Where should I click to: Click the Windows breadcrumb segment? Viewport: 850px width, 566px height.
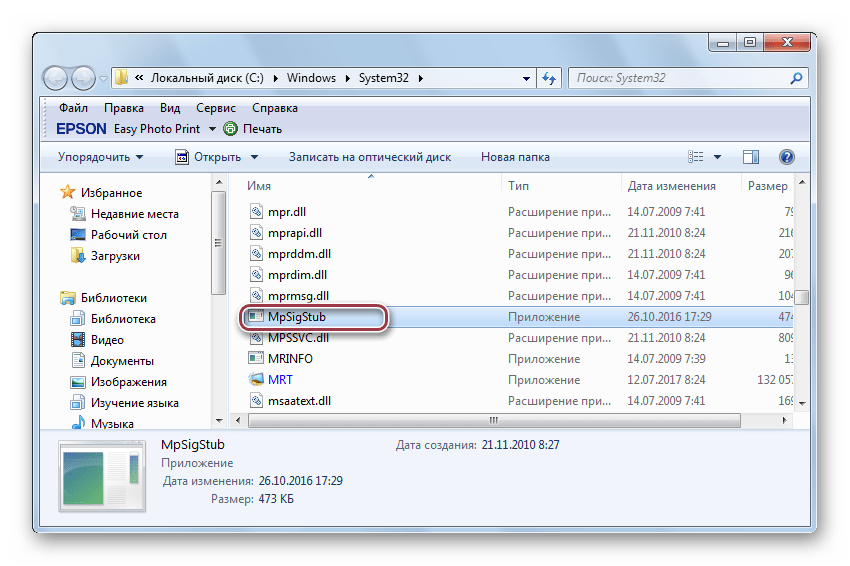point(311,78)
